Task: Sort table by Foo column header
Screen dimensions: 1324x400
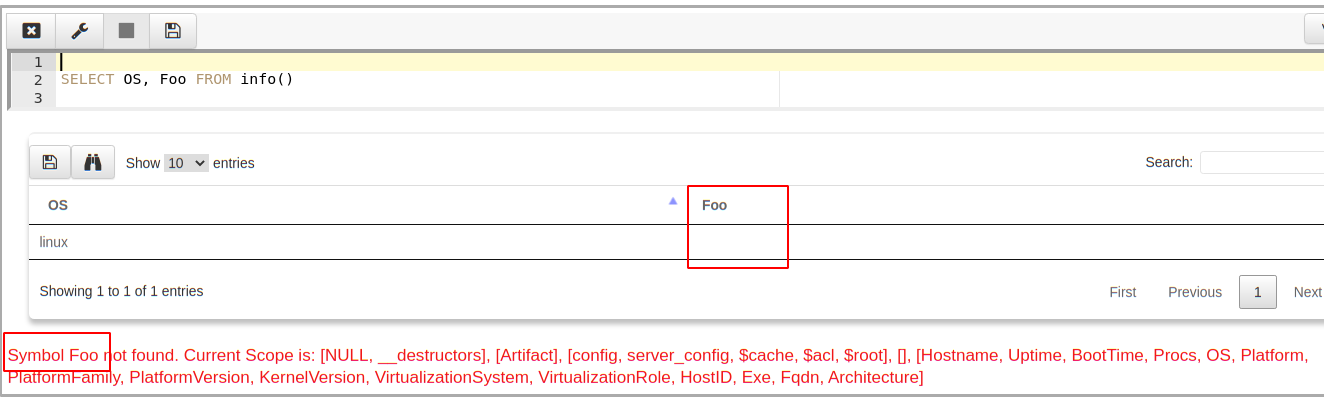Action: pyautogui.click(x=714, y=205)
